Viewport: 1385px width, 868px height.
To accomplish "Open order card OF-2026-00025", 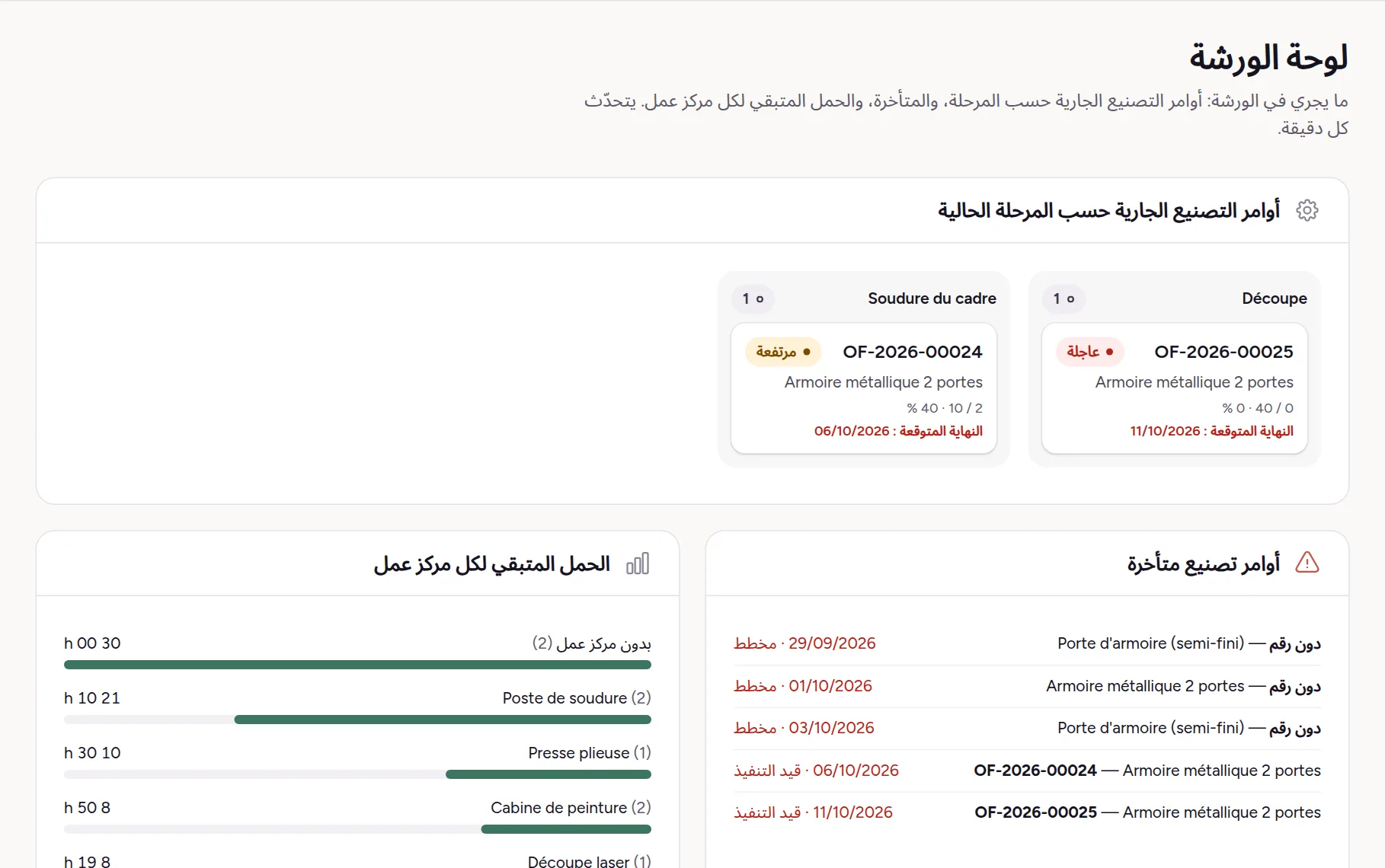I will 1174,388.
